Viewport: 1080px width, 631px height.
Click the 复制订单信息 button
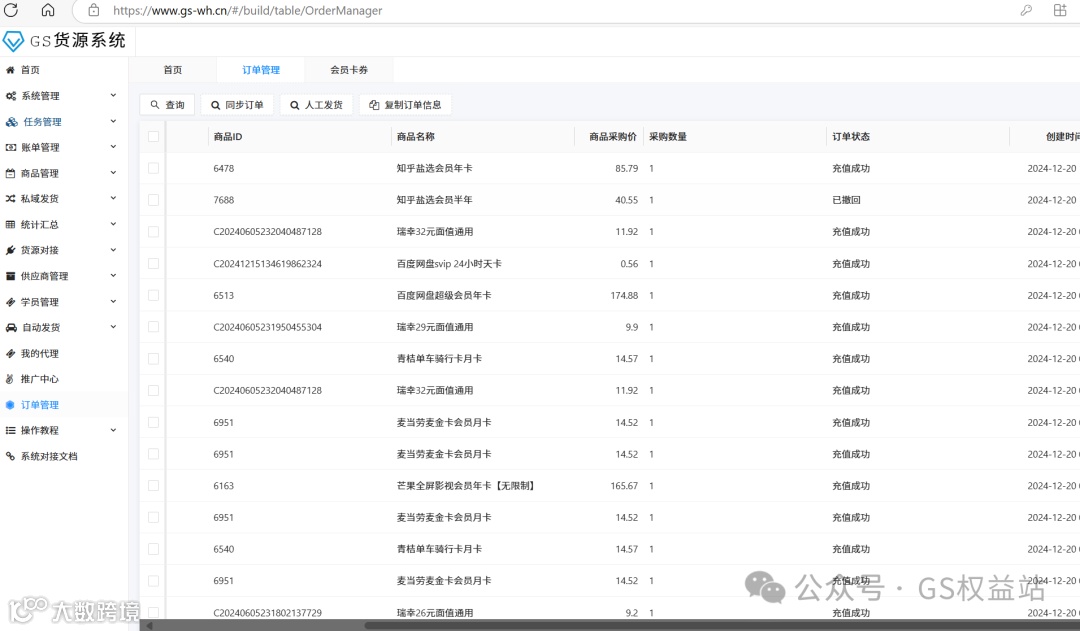(x=405, y=105)
